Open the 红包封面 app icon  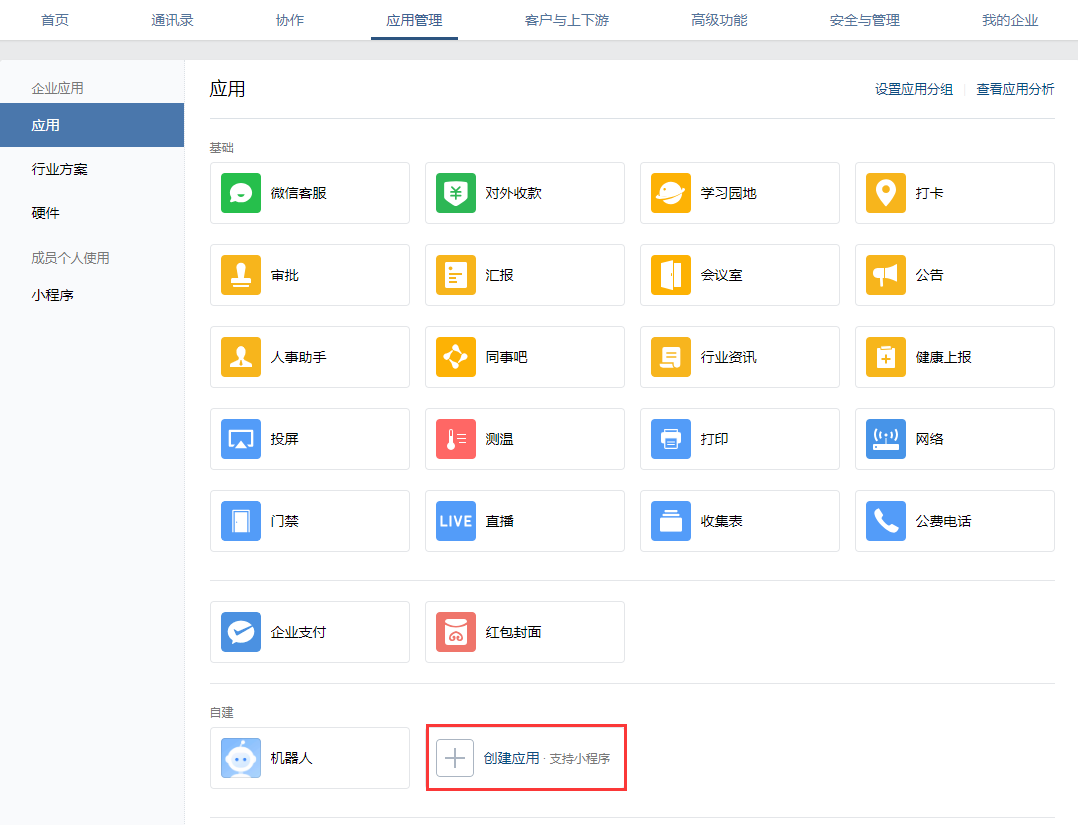tap(456, 632)
